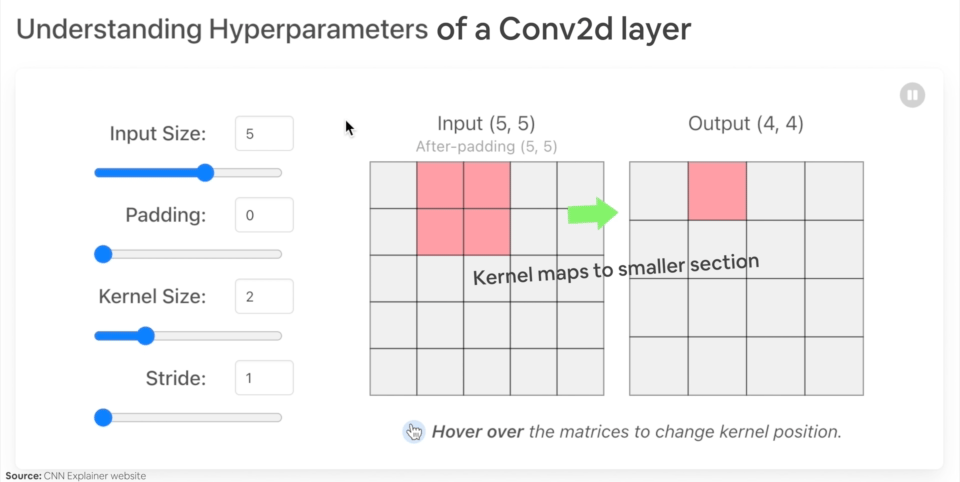Image resolution: width=960 pixels, height=482 pixels.
Task: Pause the animation with the pause icon
Action: [x=912, y=95]
